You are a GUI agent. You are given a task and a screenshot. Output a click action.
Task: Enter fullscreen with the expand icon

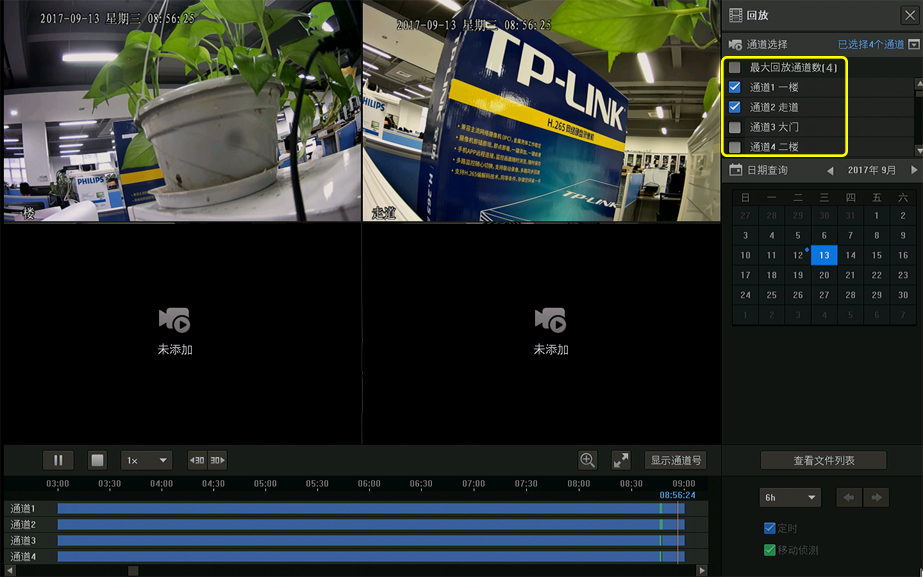[621, 460]
